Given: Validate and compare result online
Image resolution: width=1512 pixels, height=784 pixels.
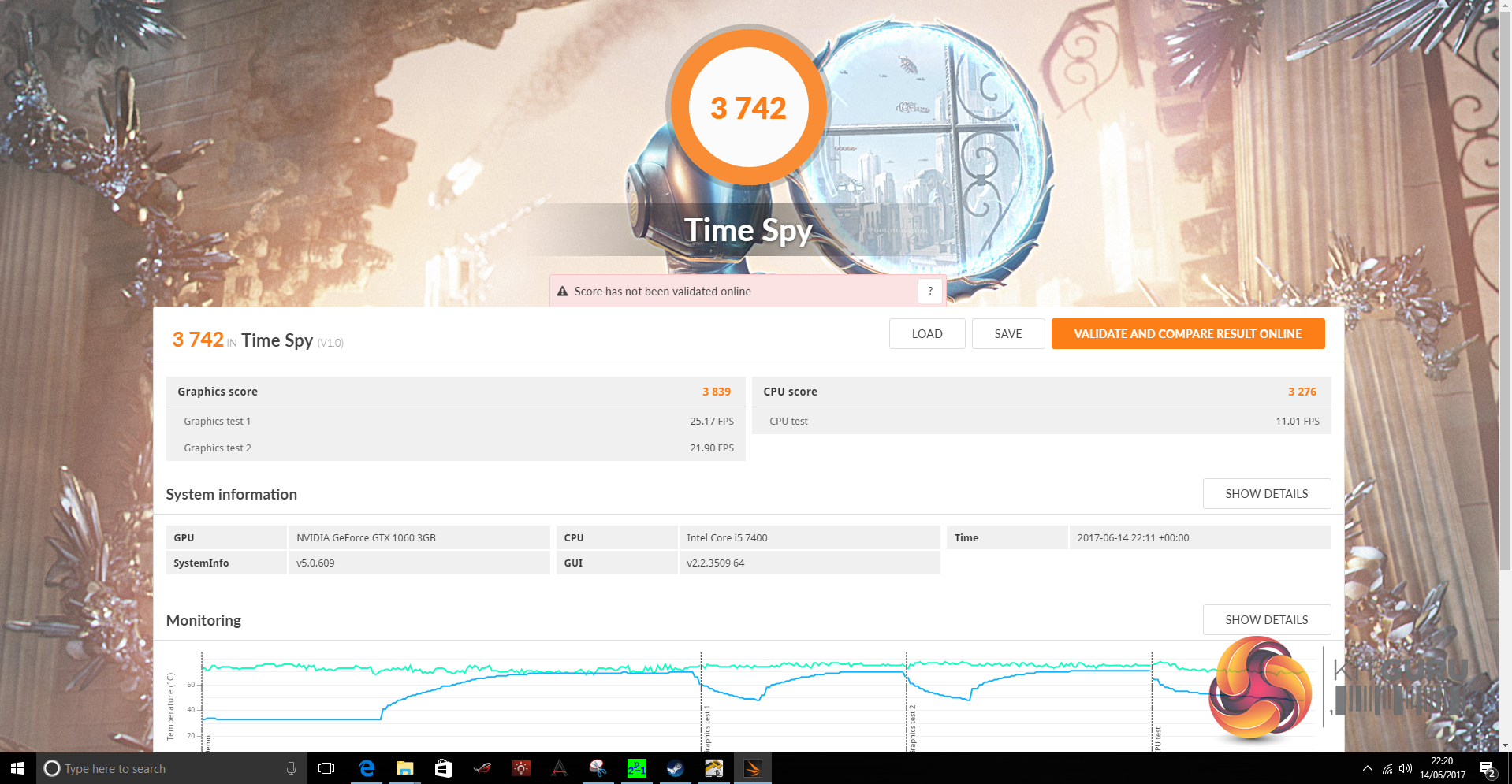Looking at the screenshot, I should (x=1188, y=333).
